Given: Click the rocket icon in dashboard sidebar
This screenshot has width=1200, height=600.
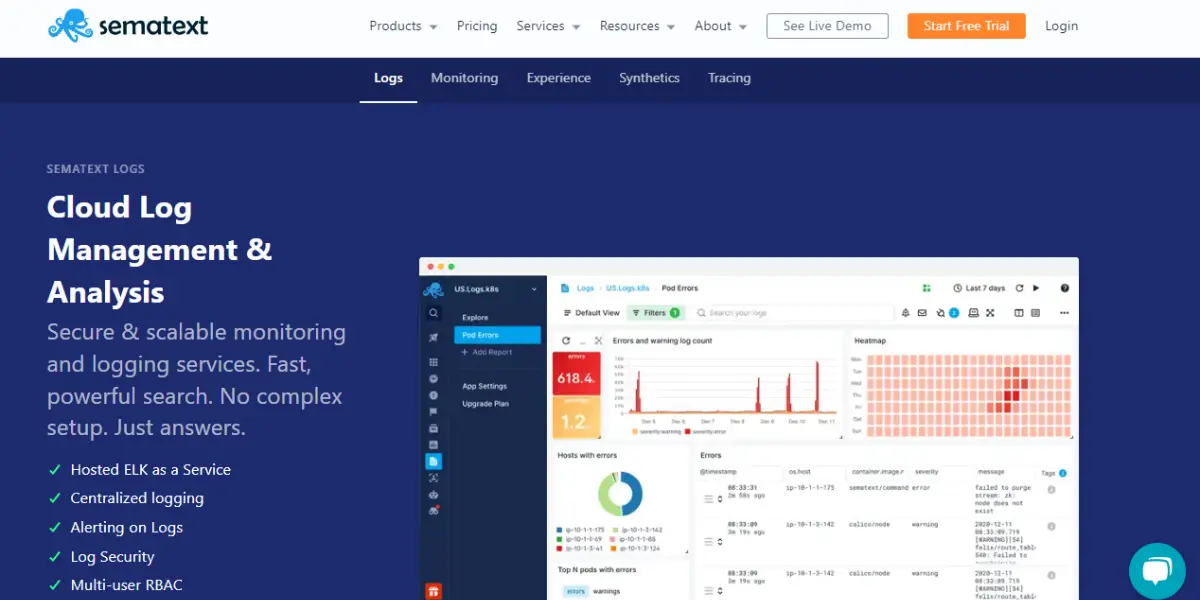Looking at the screenshot, I should (434, 337).
